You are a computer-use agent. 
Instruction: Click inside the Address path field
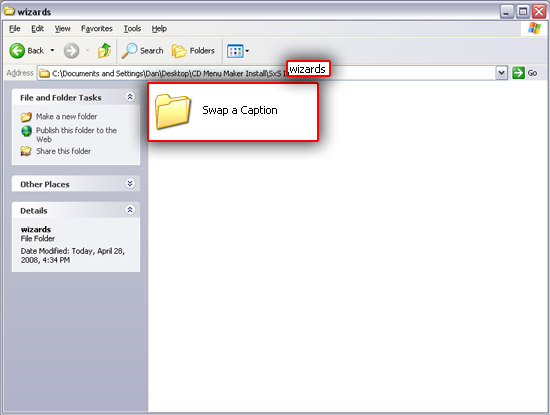pos(267,73)
